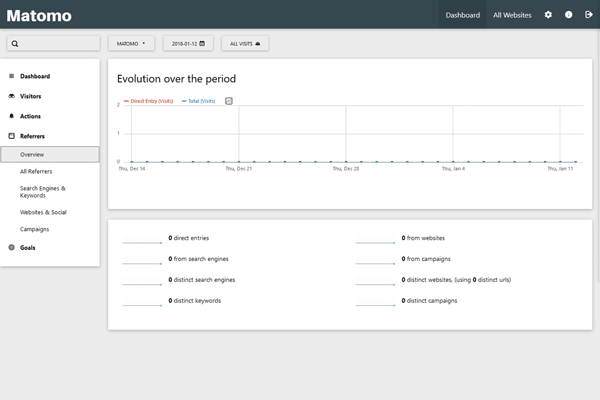Toggle the Direct Entry (Visits) legend series
This screenshot has width=600, height=400.
point(150,101)
